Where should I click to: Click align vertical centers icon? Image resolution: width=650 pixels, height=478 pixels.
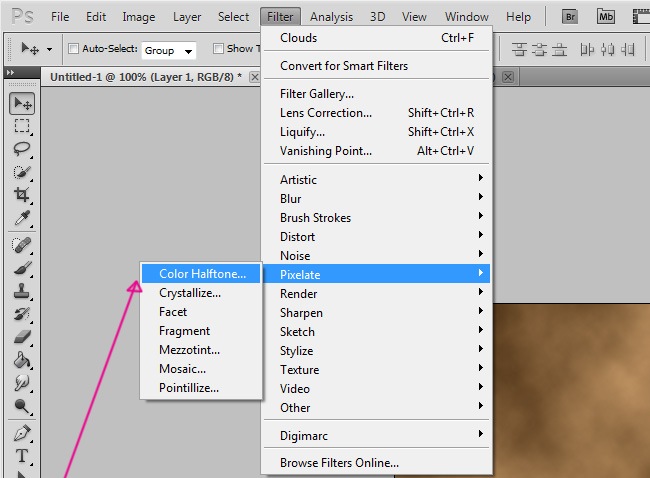(x=539, y=50)
